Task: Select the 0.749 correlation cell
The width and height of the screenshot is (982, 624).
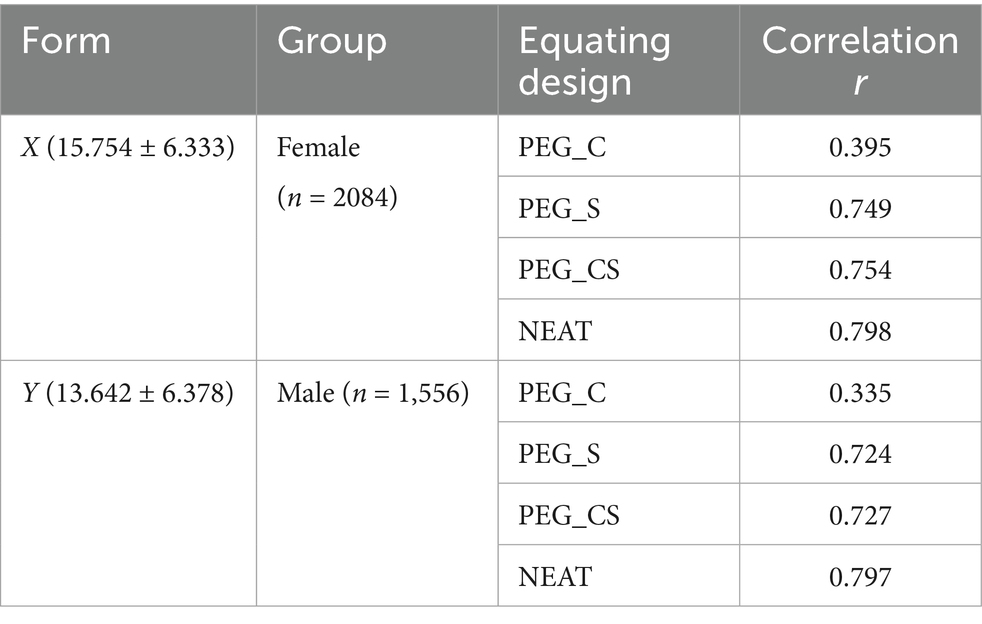Action: (x=859, y=208)
